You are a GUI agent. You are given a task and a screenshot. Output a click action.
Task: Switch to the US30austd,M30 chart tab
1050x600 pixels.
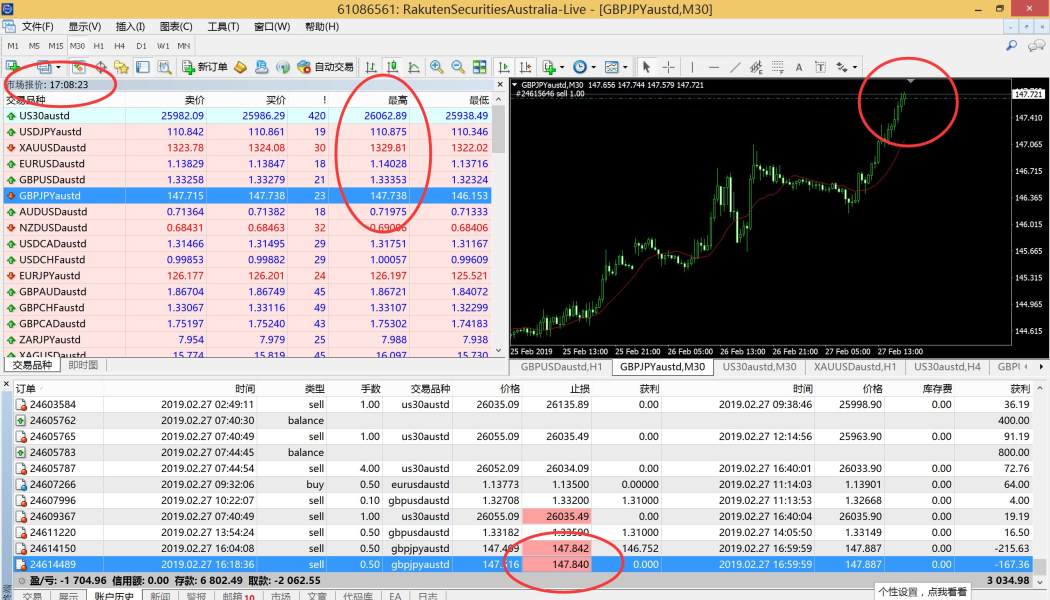pyautogui.click(x=758, y=367)
